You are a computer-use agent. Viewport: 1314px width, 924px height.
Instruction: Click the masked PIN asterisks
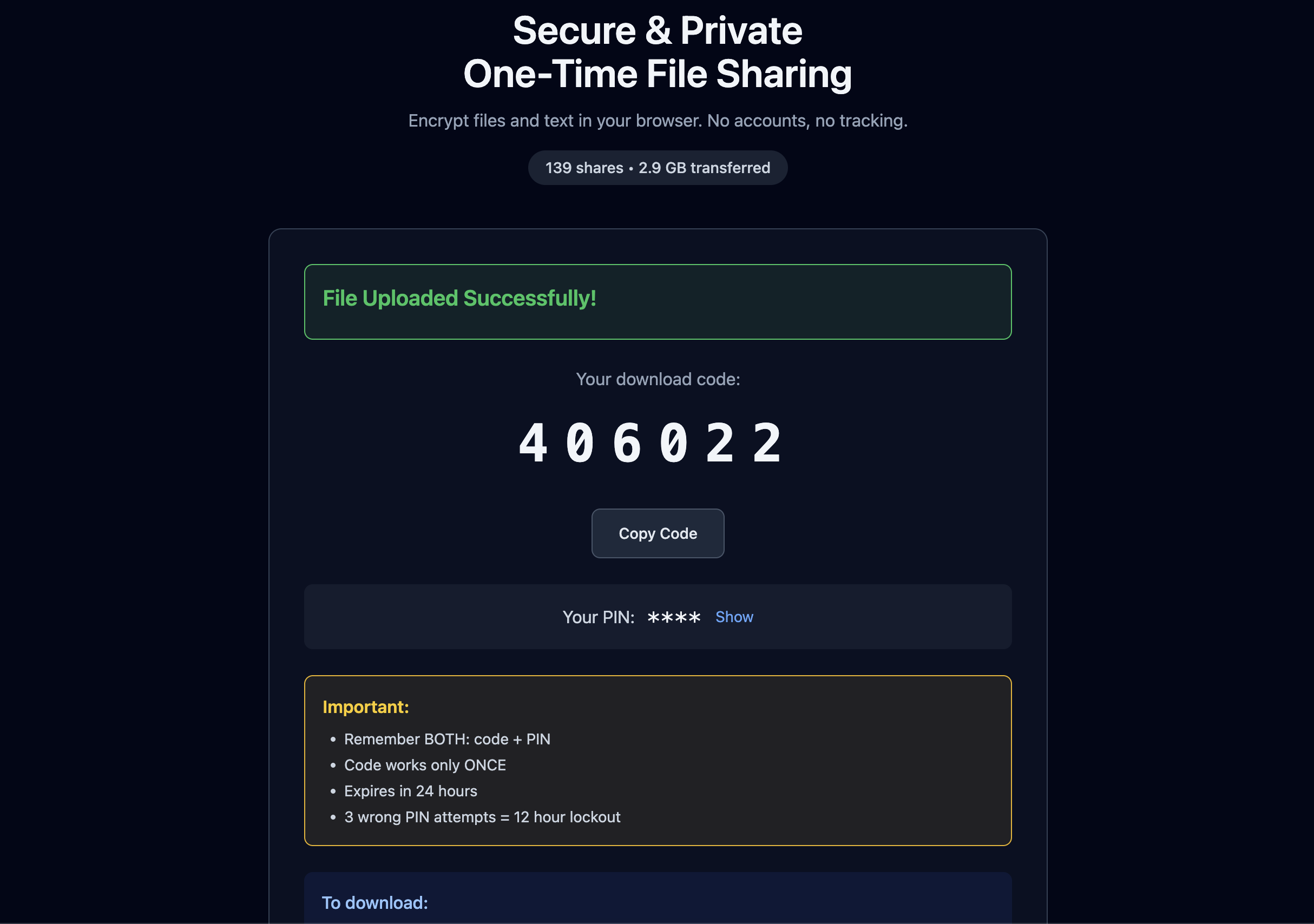(674, 617)
